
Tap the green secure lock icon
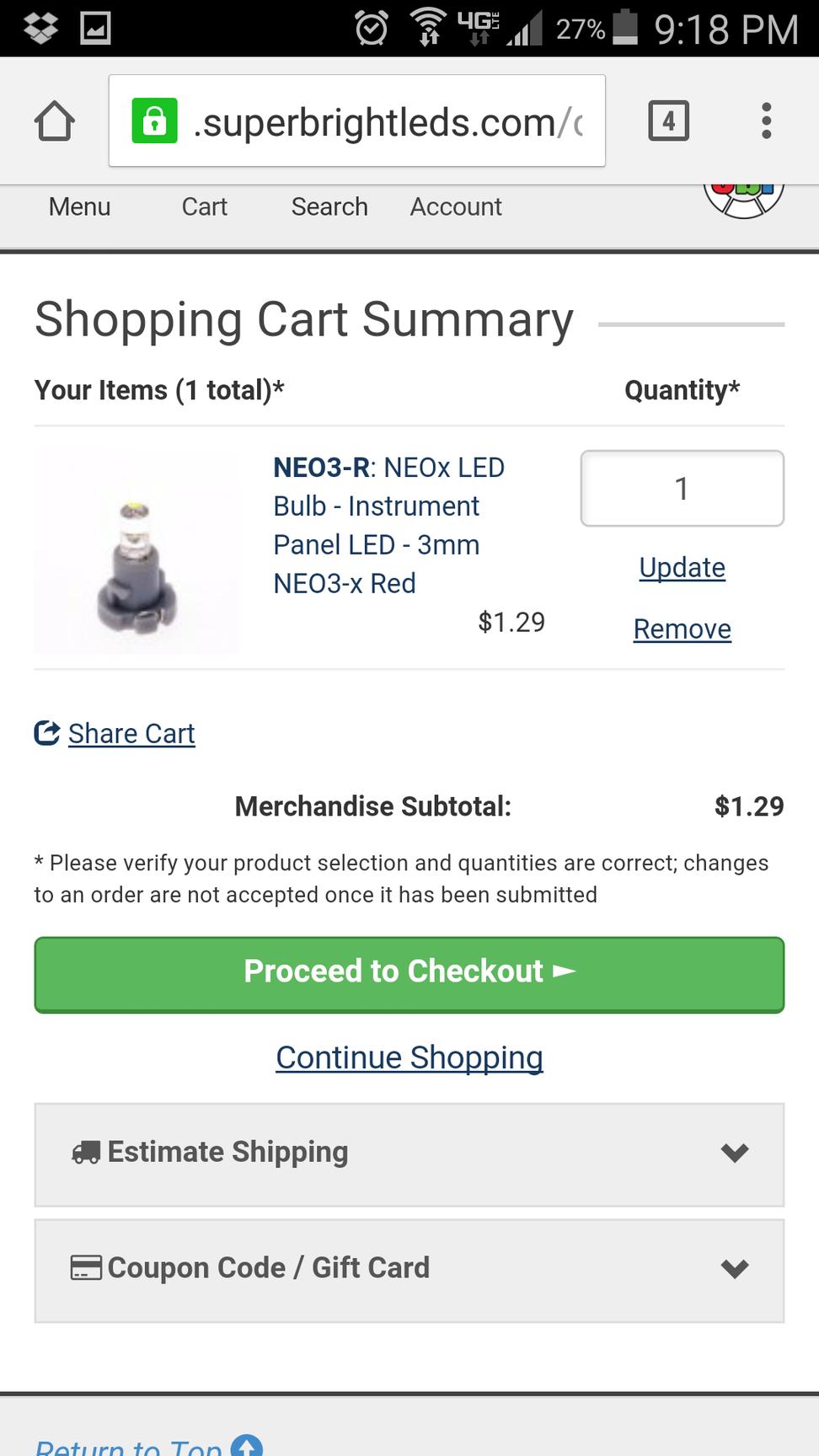pos(154,121)
